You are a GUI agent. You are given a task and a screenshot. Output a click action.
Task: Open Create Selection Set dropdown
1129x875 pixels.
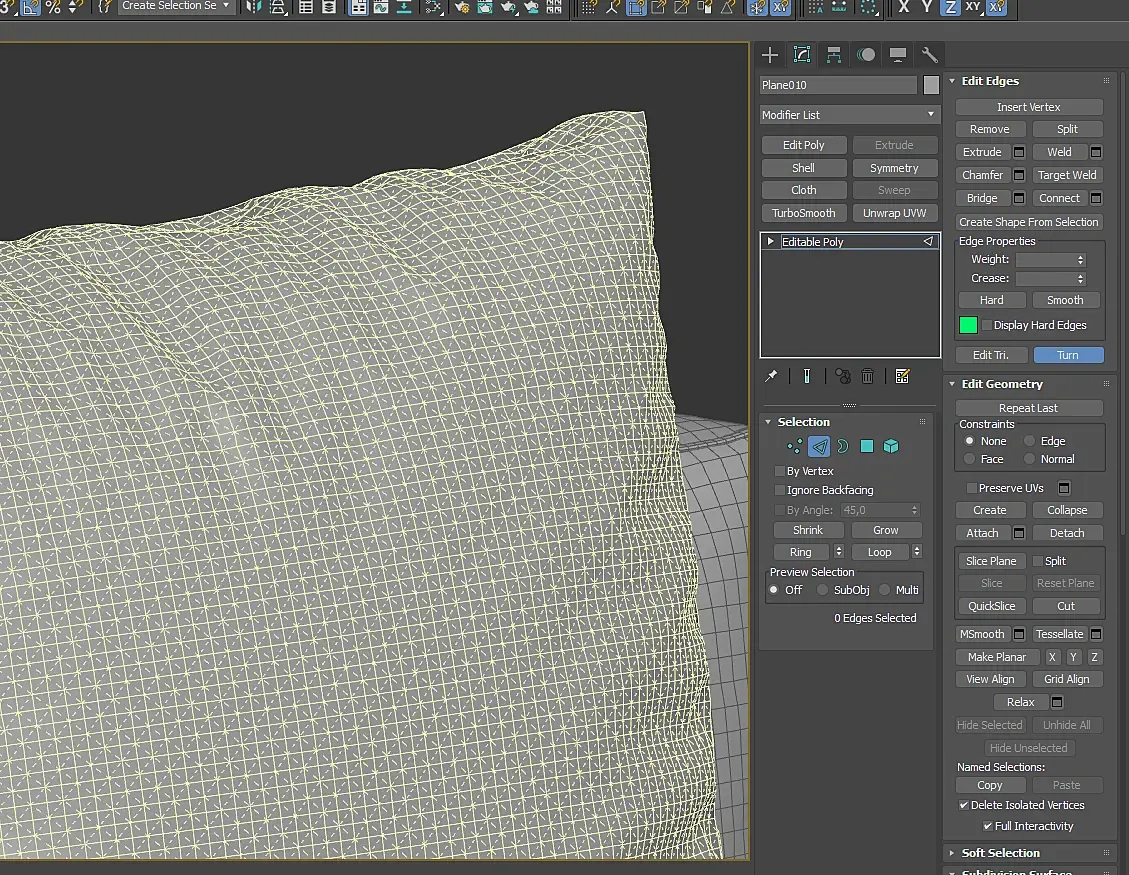[x=175, y=6]
